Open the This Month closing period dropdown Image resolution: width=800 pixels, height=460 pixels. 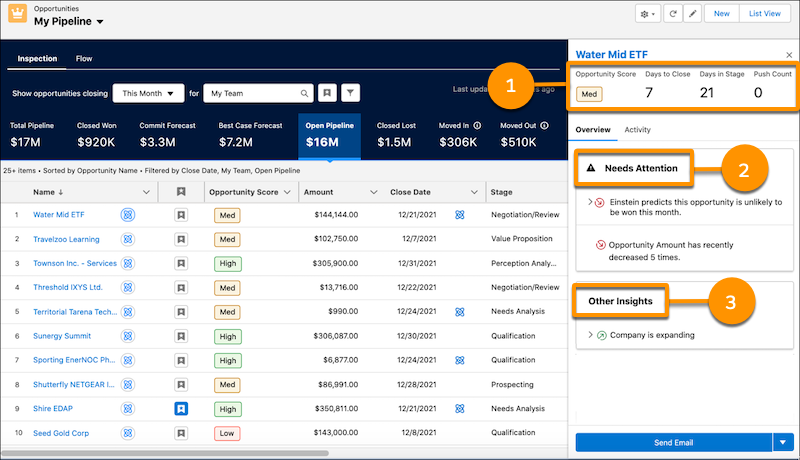tap(149, 93)
